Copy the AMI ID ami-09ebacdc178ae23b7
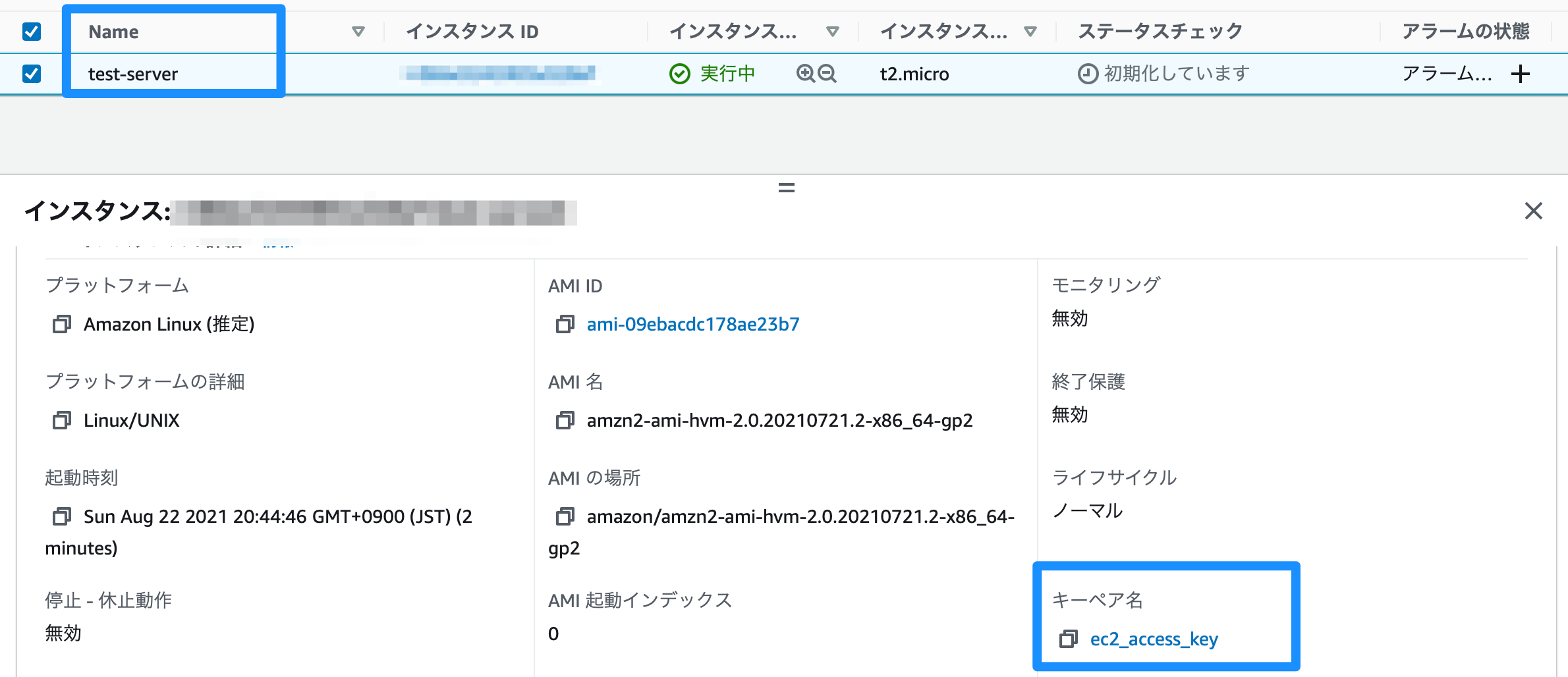 pos(565,324)
